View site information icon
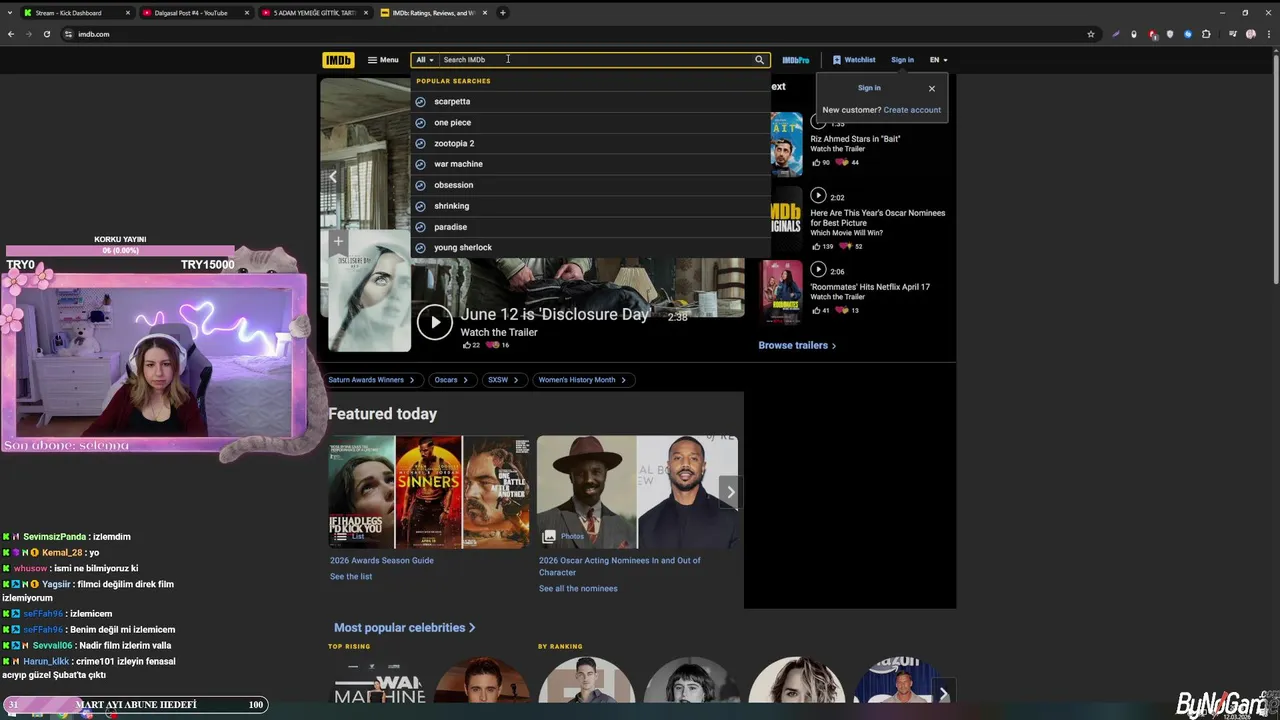 click(x=69, y=34)
